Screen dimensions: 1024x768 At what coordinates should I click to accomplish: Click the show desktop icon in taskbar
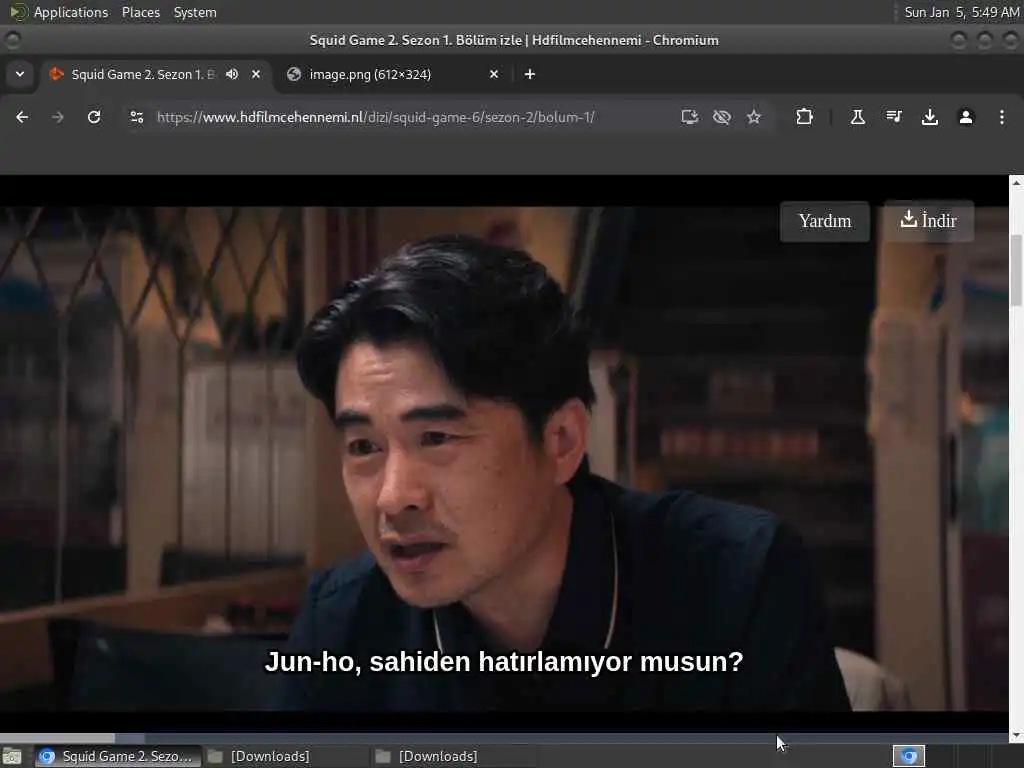(x=12, y=757)
